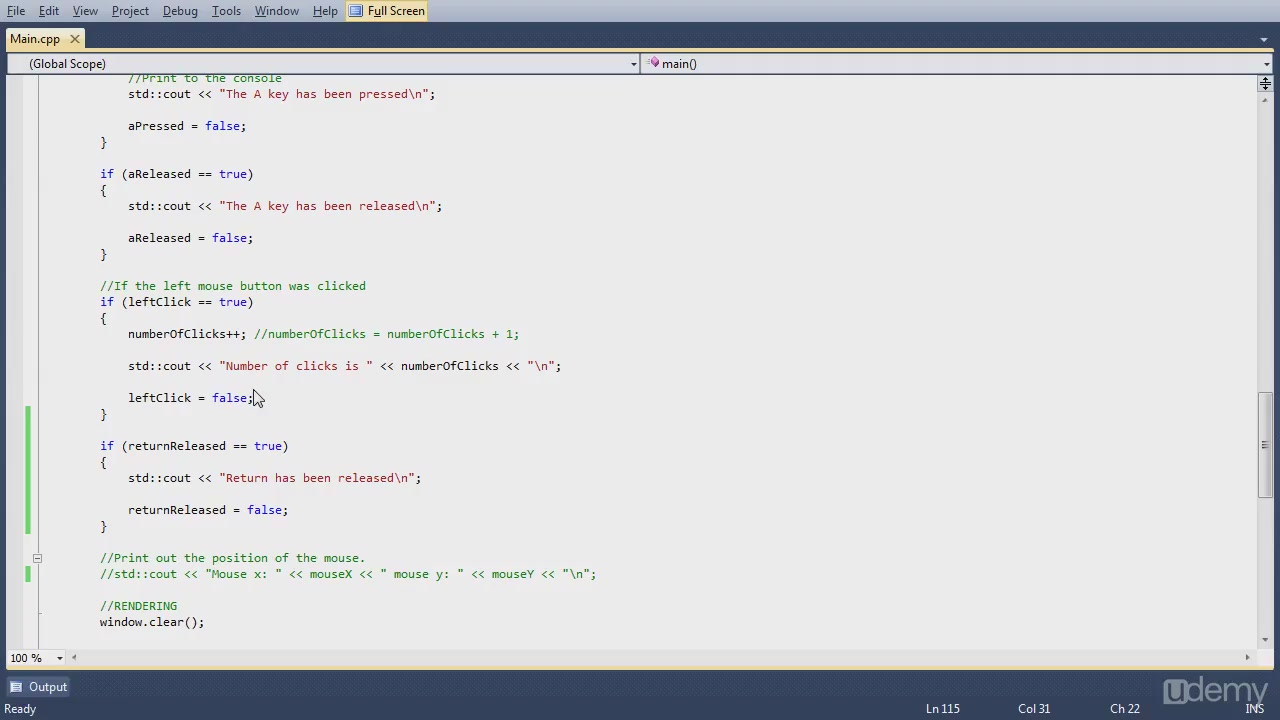Click the vertical scrollbar thumb

1265,445
